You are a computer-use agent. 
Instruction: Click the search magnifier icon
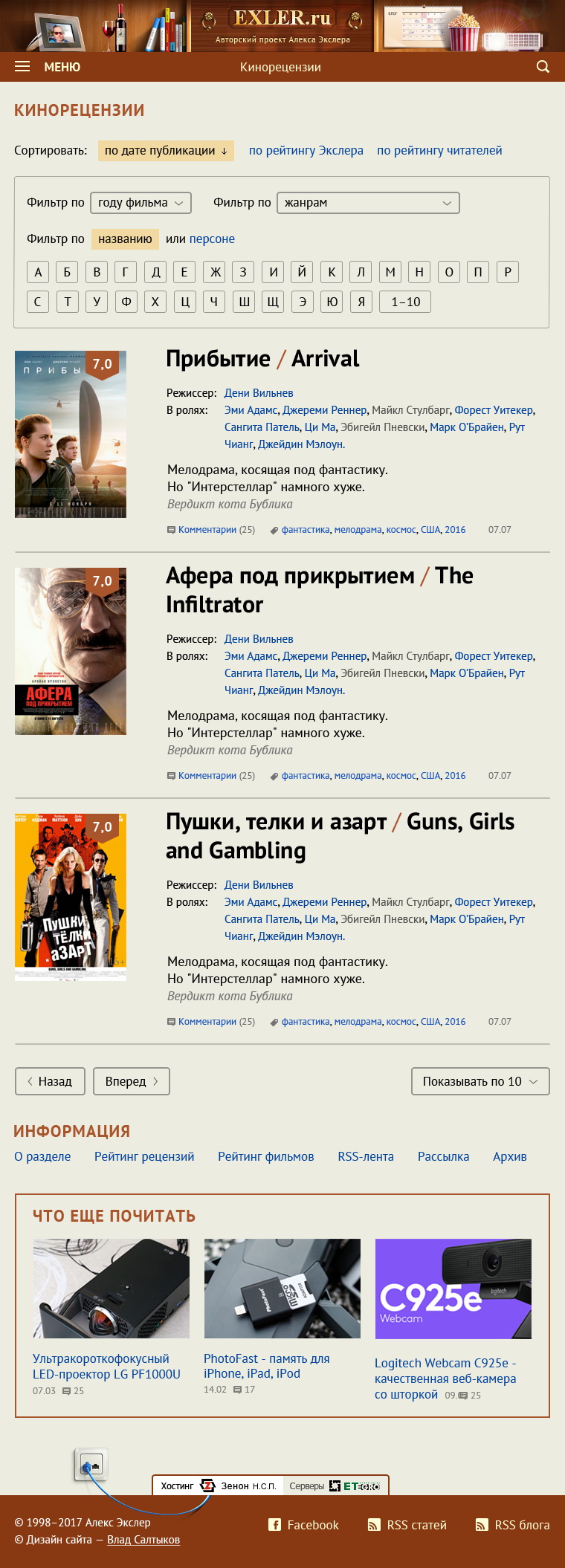pyautogui.click(x=543, y=67)
